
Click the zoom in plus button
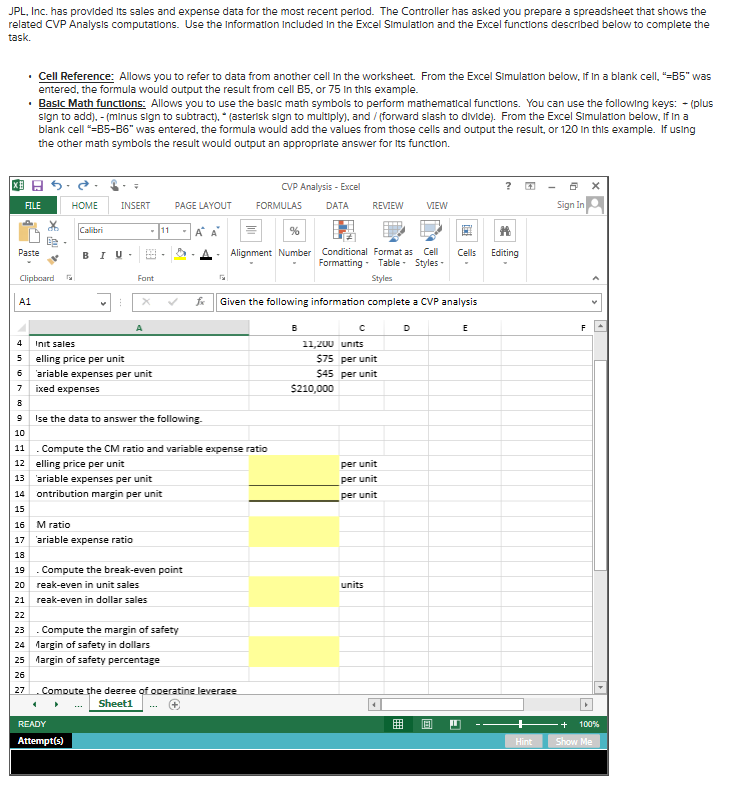coord(564,724)
